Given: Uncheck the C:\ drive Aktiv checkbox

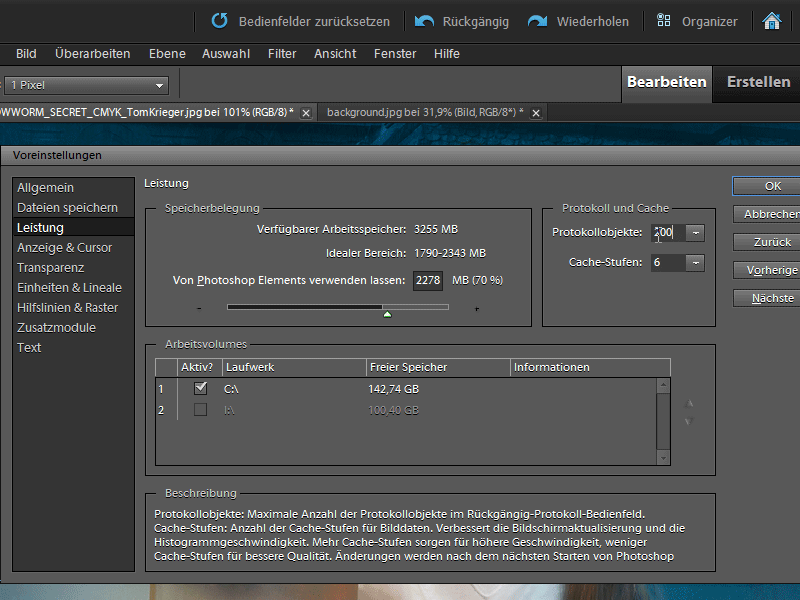Looking at the screenshot, I should click(201, 388).
